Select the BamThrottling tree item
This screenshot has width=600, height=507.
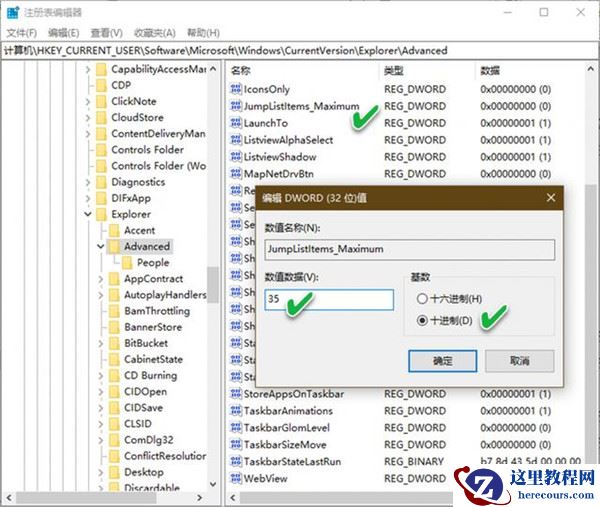[157, 311]
